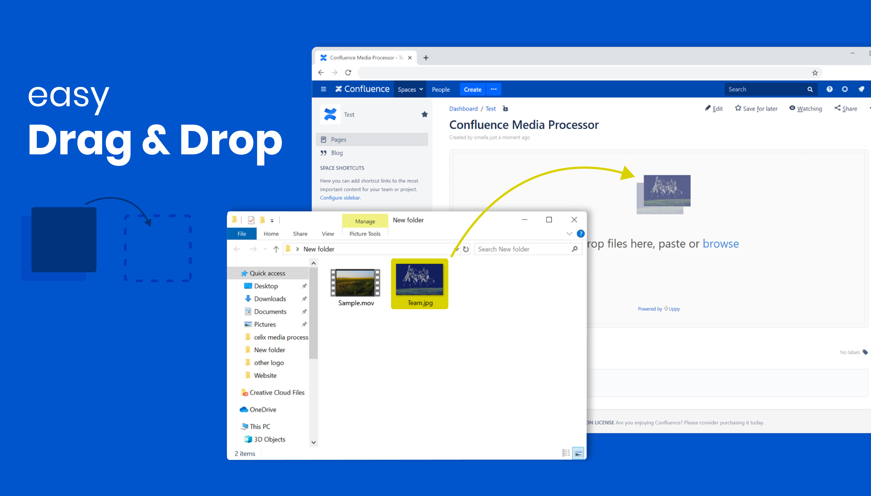Image resolution: width=871 pixels, height=496 pixels.
Task: Click the page restrictions lock icon
Action: tap(505, 108)
